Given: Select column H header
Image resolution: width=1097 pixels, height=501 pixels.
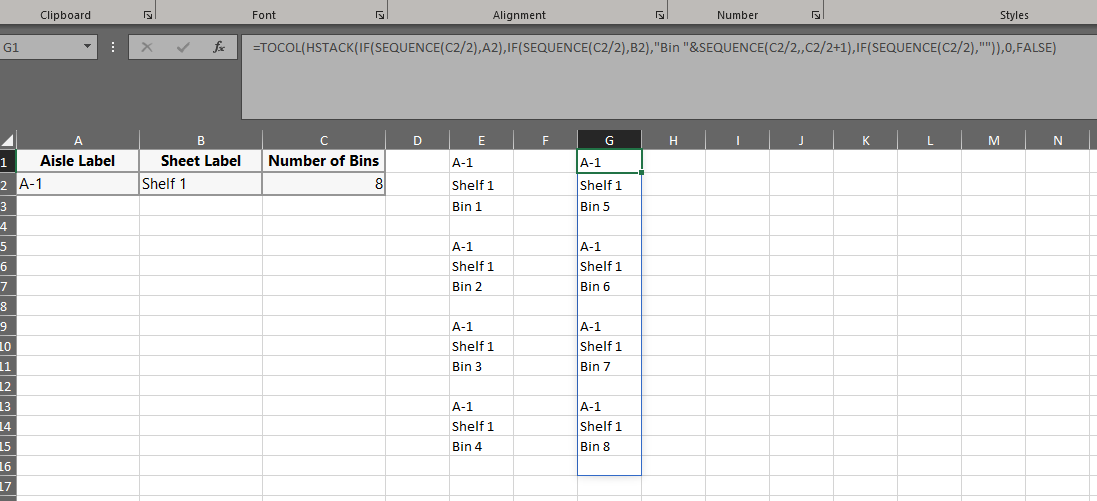Looking at the screenshot, I should [x=673, y=140].
